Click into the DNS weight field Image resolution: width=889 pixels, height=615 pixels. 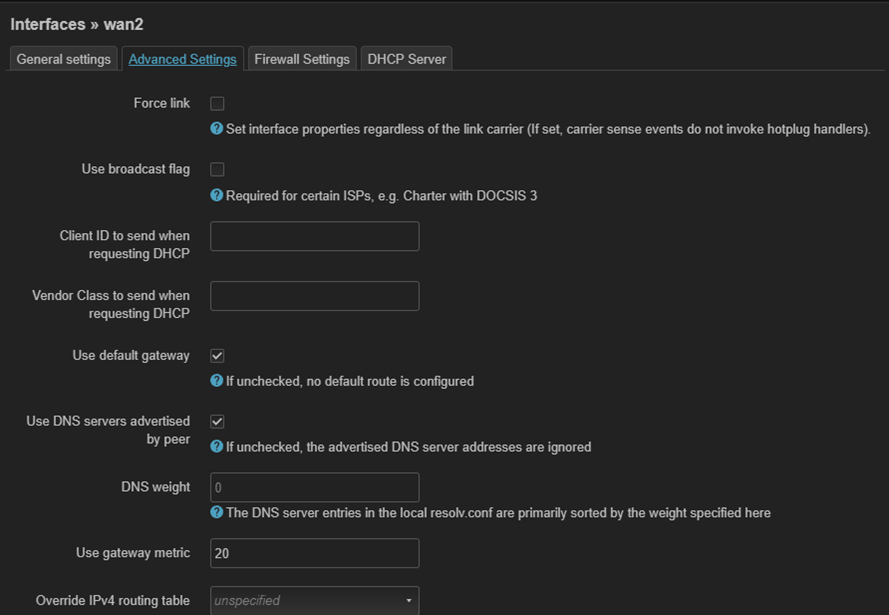coord(314,487)
